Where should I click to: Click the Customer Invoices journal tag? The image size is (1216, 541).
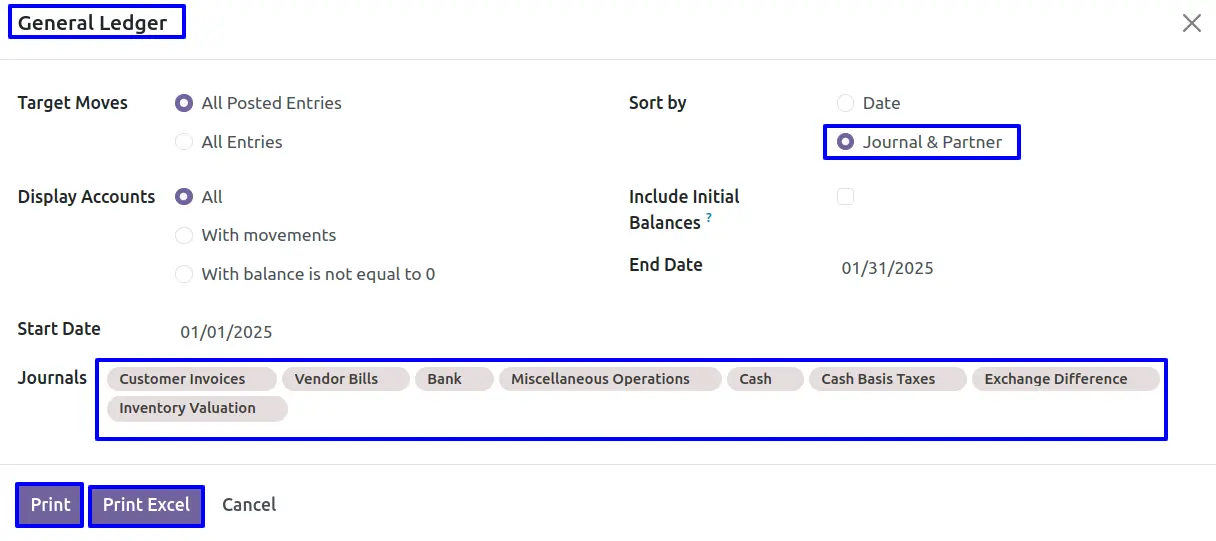(x=182, y=379)
